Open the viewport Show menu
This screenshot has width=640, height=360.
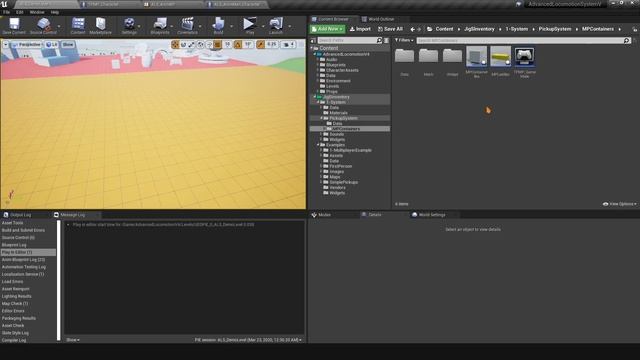68,44
